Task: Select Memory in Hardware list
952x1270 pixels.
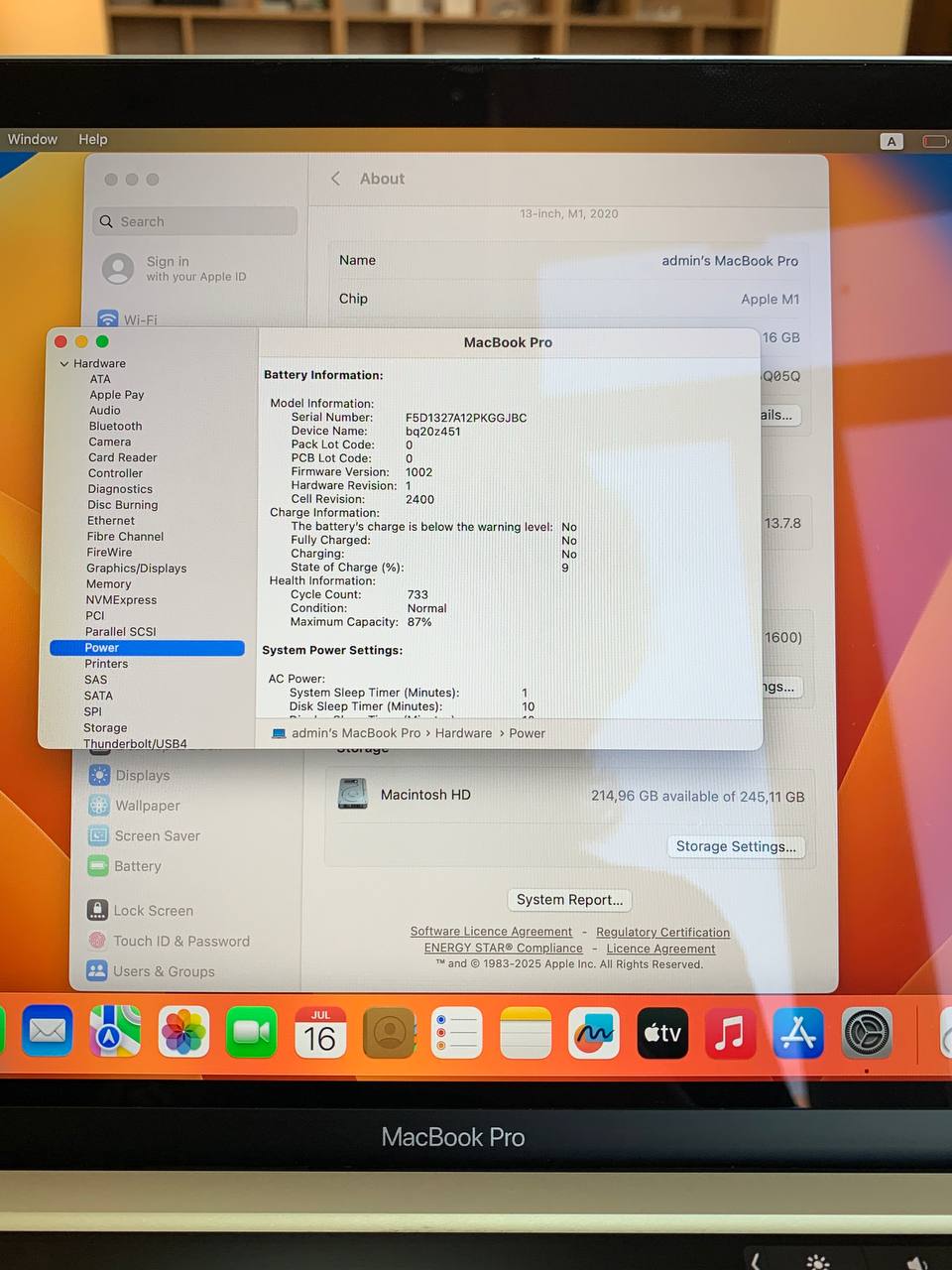Action: tap(109, 584)
